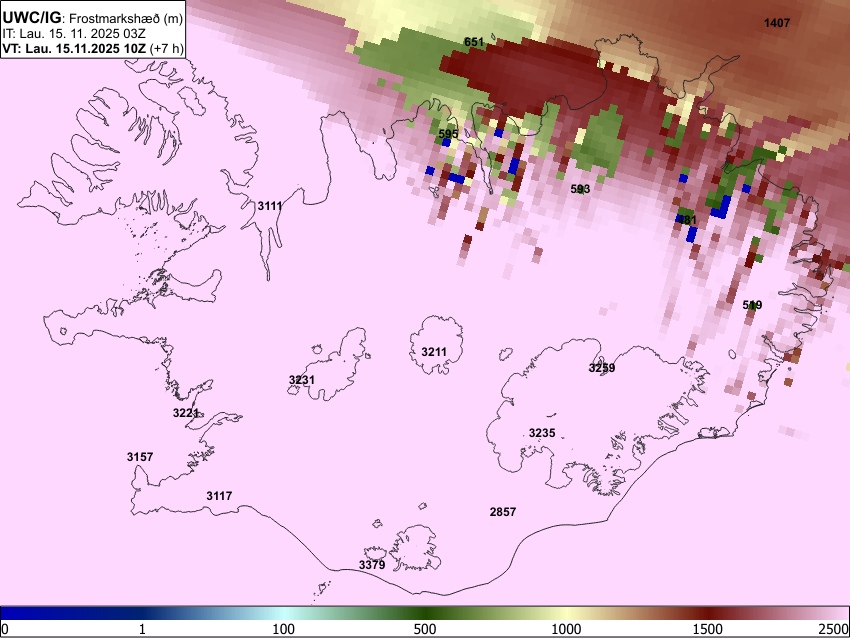The image size is (850, 638).
Task: Click the map value label 2857
Action: pos(503,512)
